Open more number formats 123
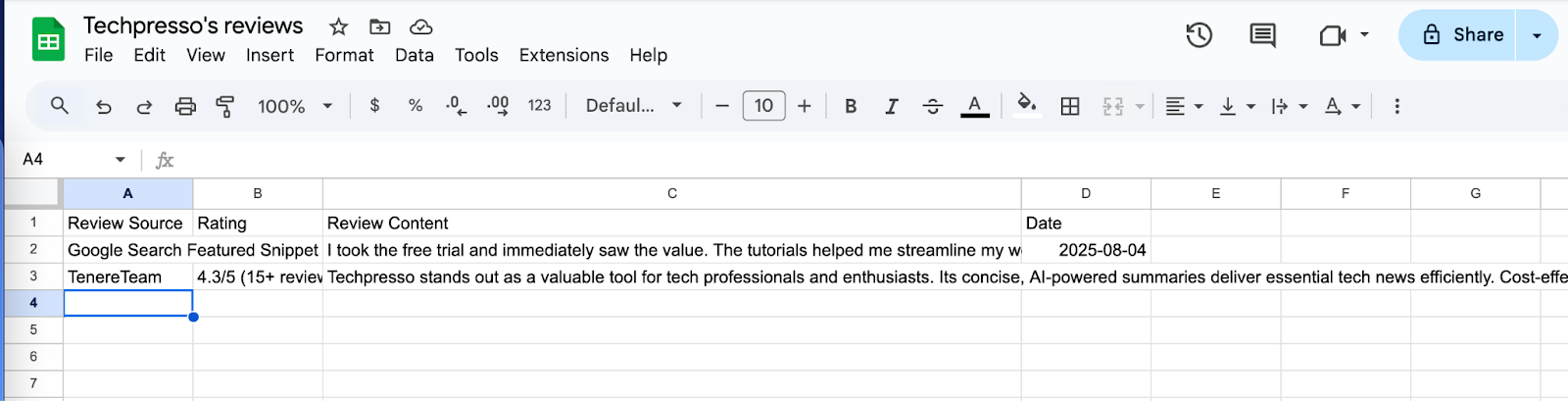 (539, 105)
